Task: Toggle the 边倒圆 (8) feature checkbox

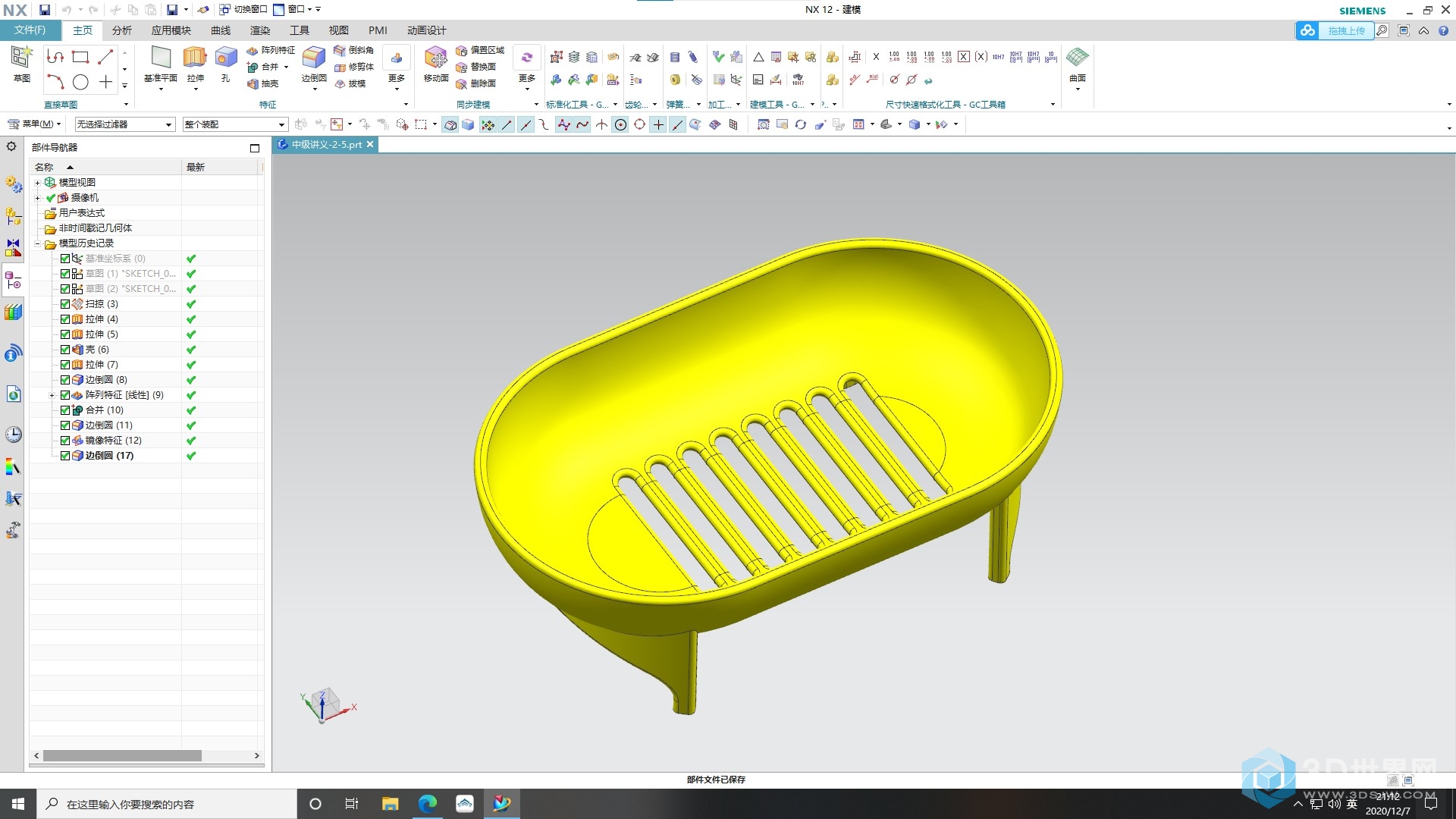Action: [65, 380]
